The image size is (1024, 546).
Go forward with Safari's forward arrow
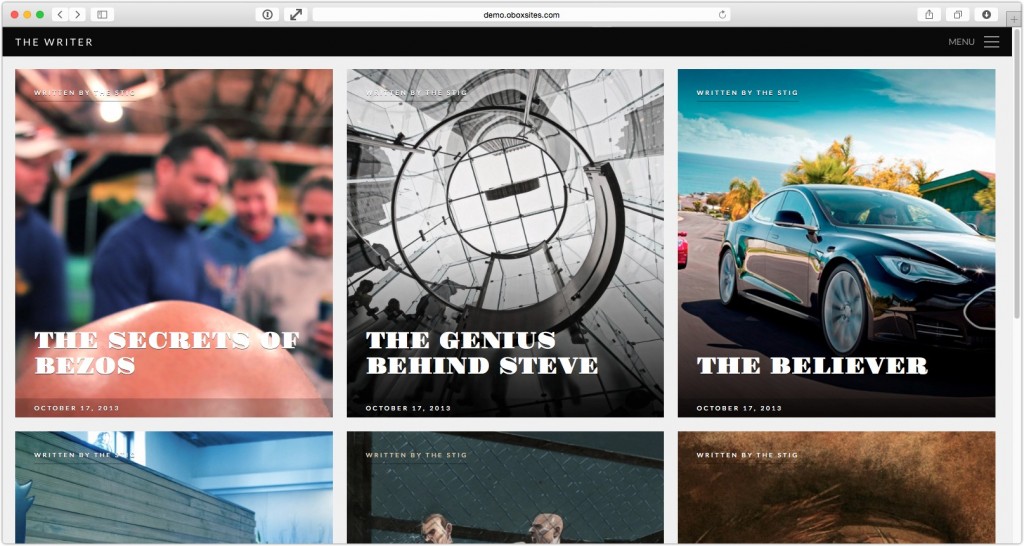(78, 14)
